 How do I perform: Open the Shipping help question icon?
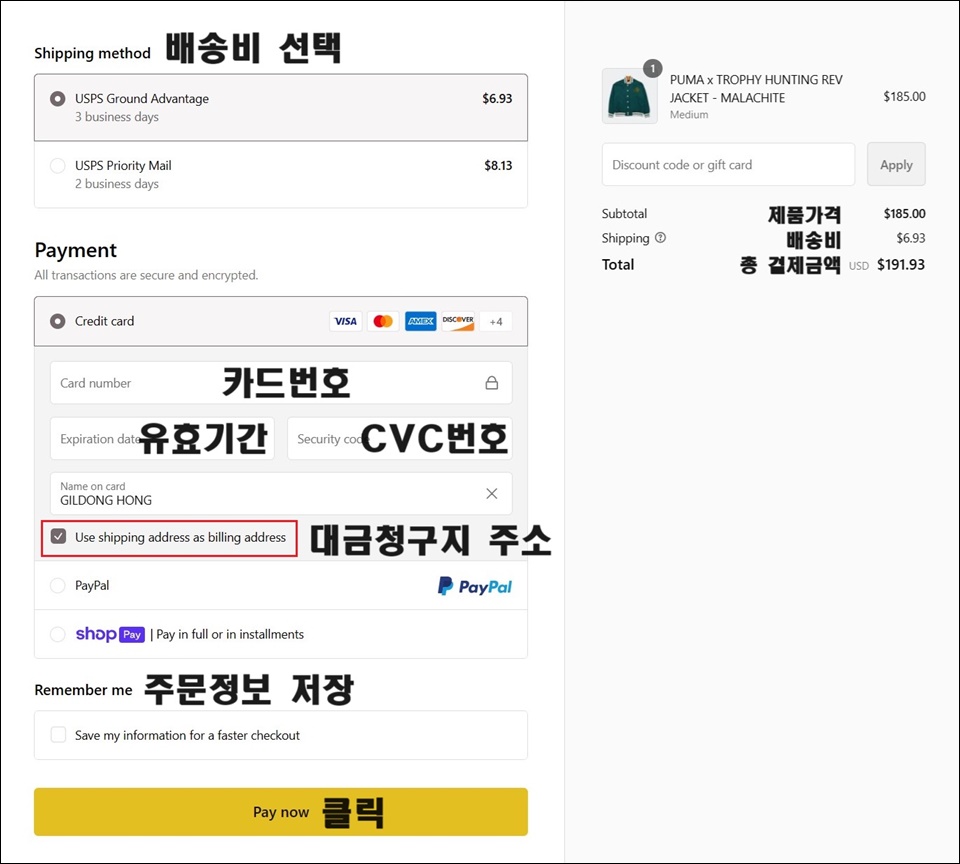click(x=661, y=238)
